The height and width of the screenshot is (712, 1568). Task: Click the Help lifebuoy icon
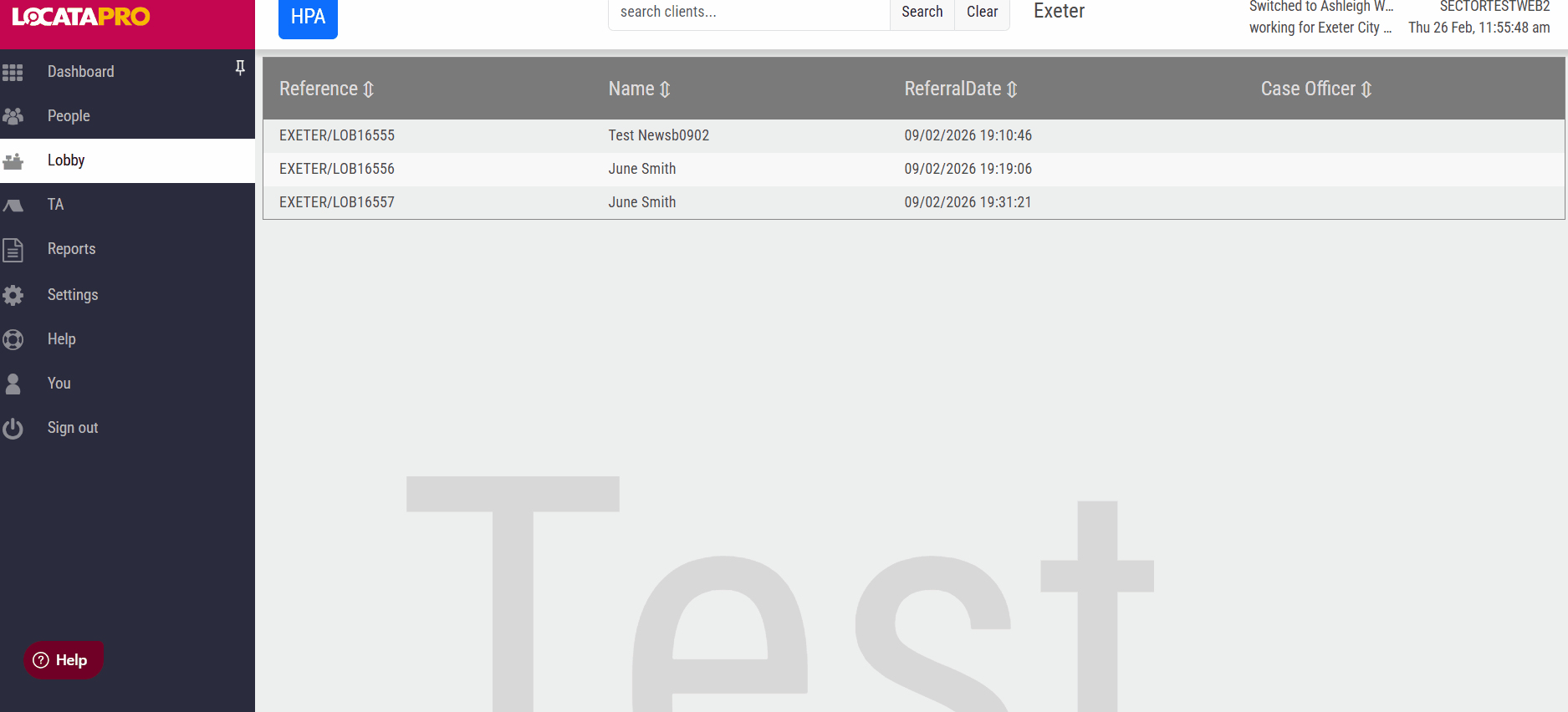(x=13, y=339)
